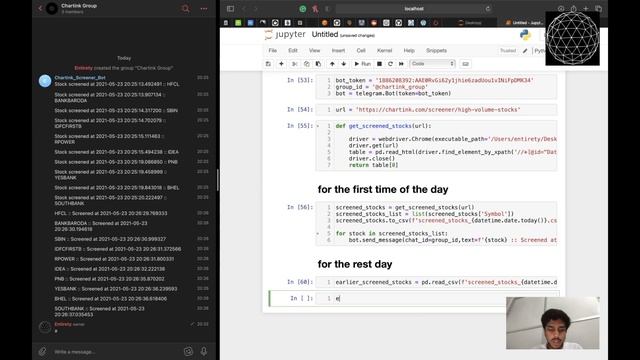Insert a cell below with plus icon
The width and height of the screenshot is (640, 360).
click(281, 64)
